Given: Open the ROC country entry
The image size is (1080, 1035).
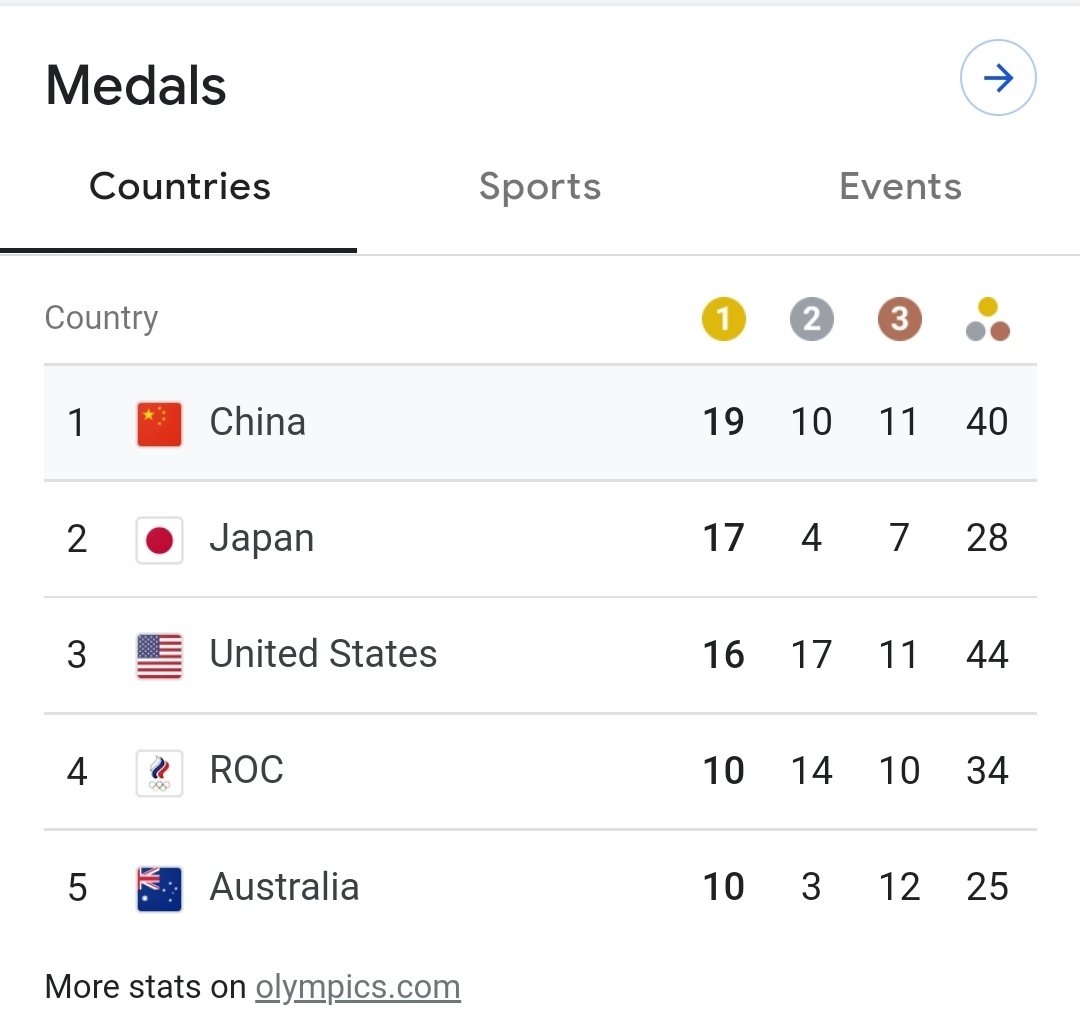Looking at the screenshot, I should [x=247, y=771].
